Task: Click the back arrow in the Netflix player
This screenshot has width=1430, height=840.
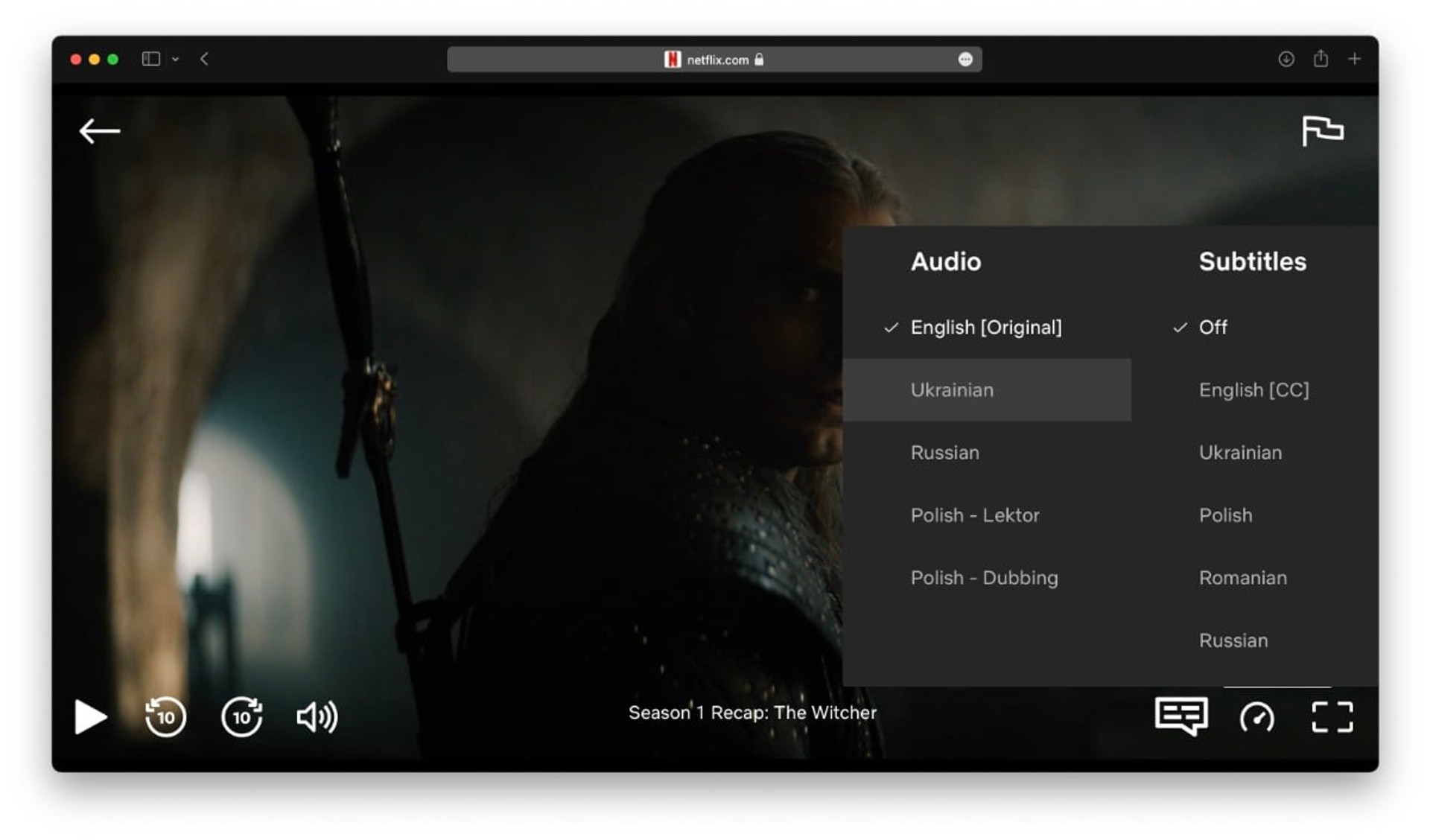Action: tap(99, 131)
